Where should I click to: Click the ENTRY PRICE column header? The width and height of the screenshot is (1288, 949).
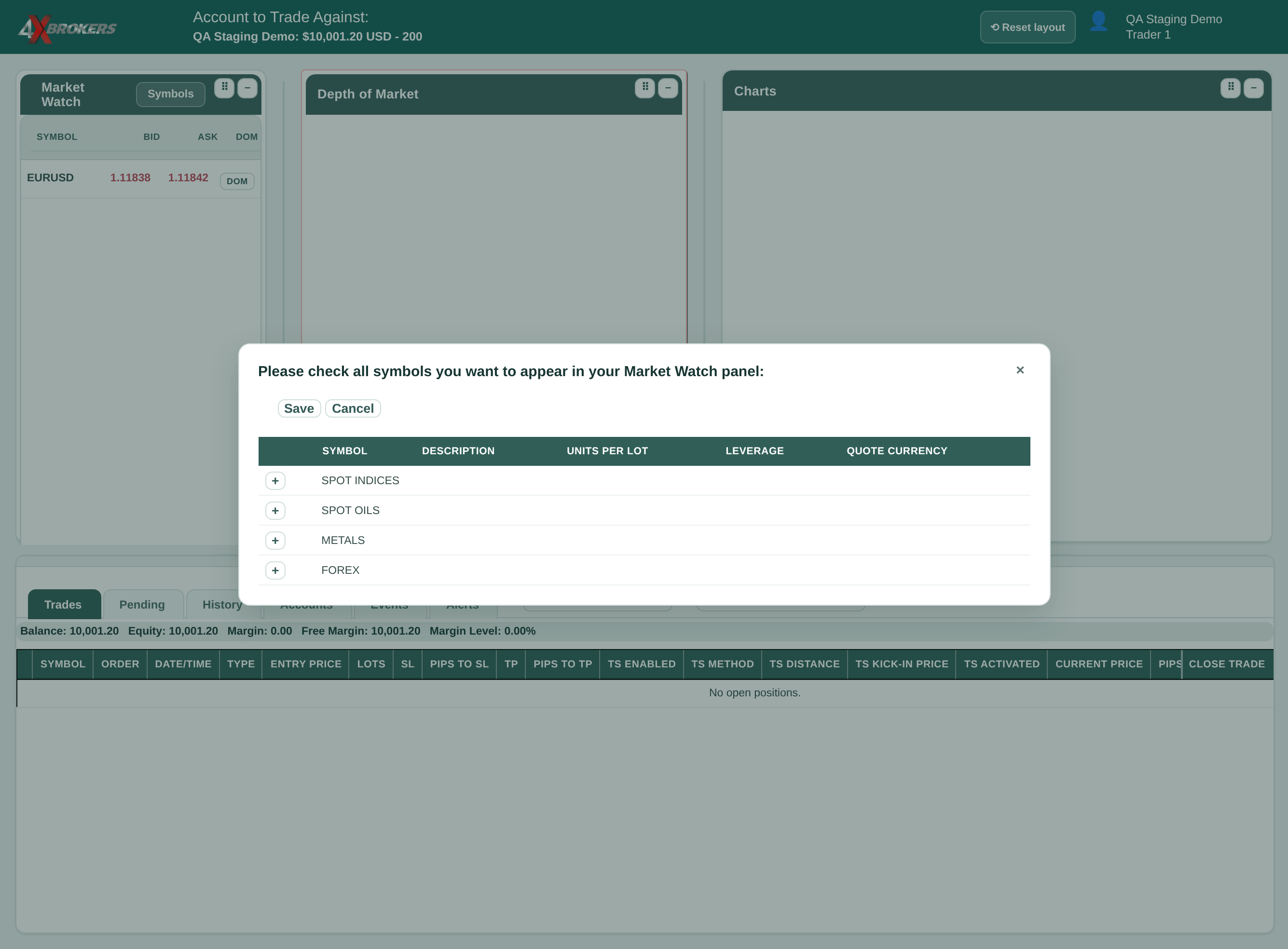(x=306, y=664)
